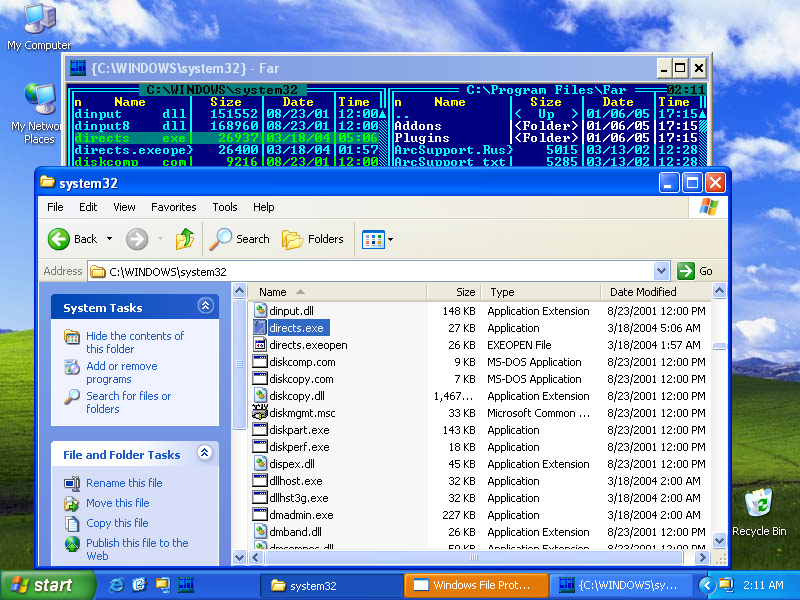This screenshot has width=800, height=600.
Task: Expand the Address bar dropdown
Action: (x=661, y=271)
